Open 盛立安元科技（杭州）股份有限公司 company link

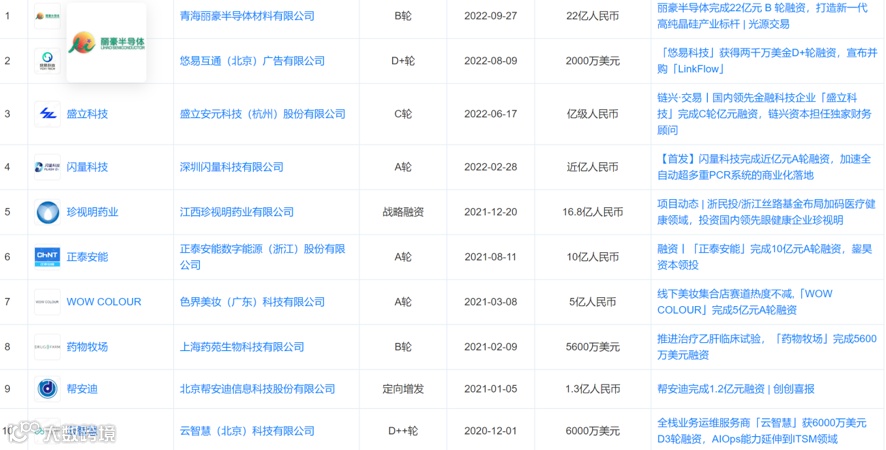(x=263, y=114)
